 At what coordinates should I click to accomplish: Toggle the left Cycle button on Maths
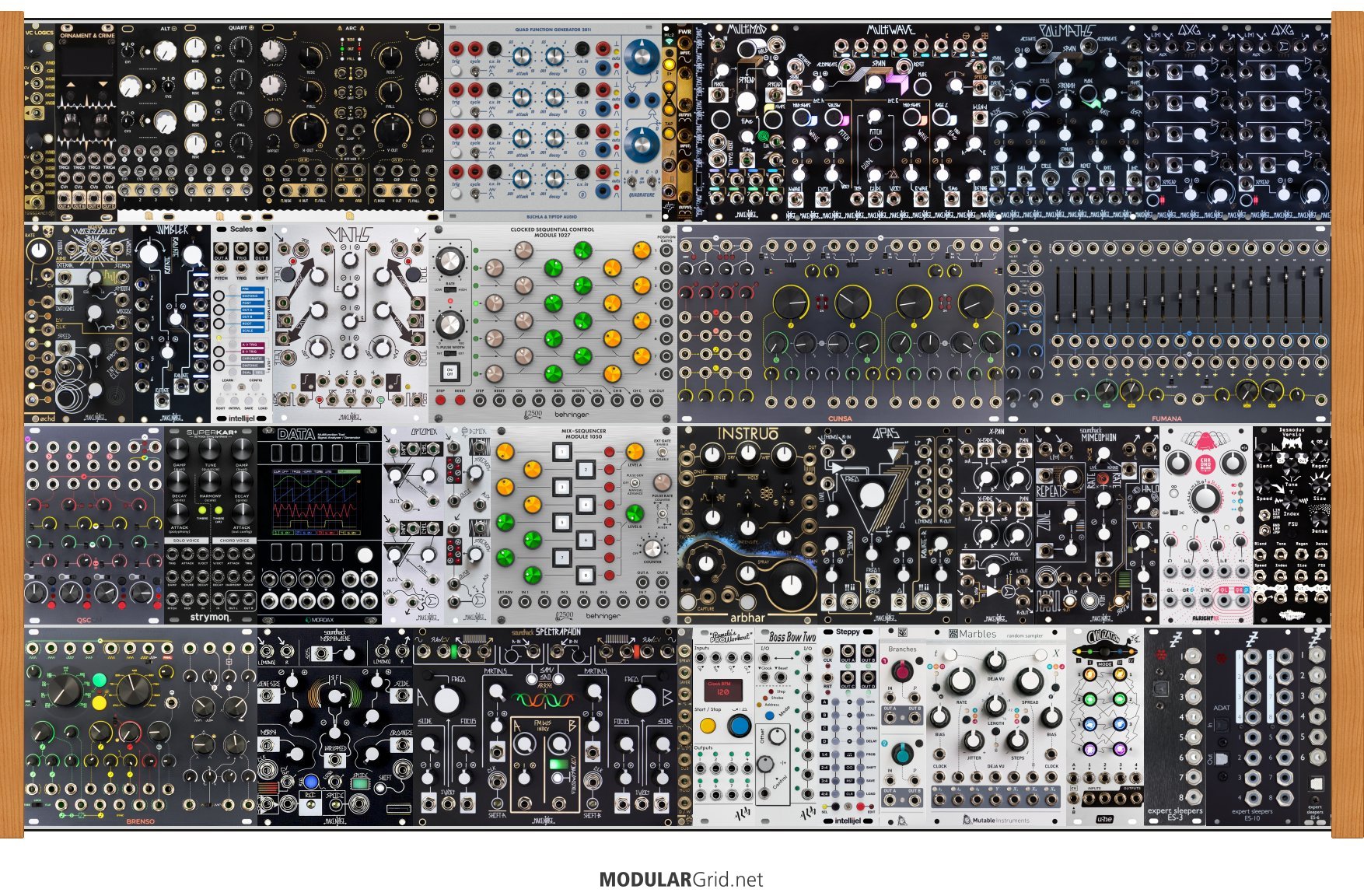coord(288,274)
